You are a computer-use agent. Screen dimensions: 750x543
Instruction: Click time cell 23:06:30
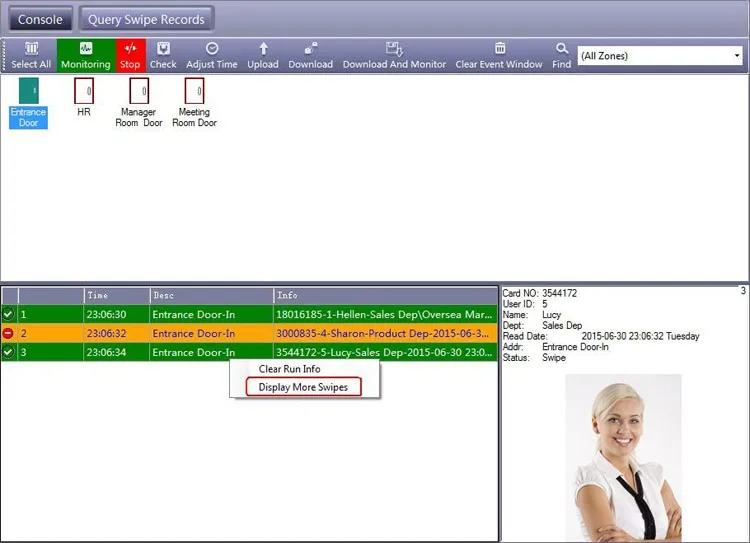click(116, 314)
